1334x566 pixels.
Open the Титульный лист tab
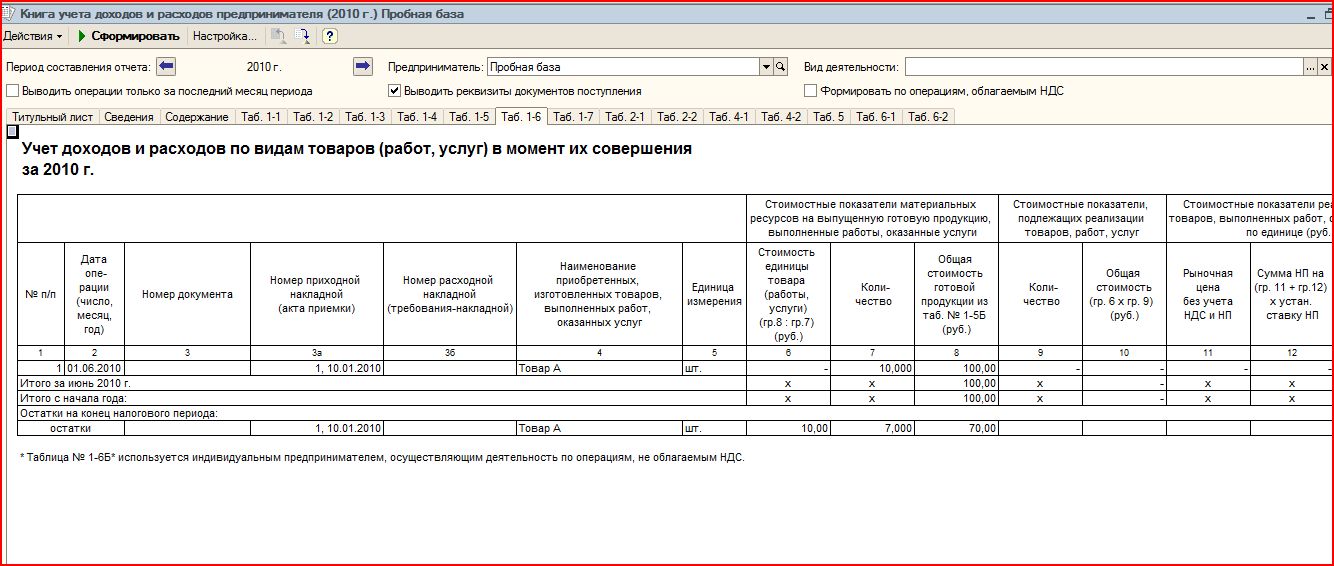click(x=52, y=117)
